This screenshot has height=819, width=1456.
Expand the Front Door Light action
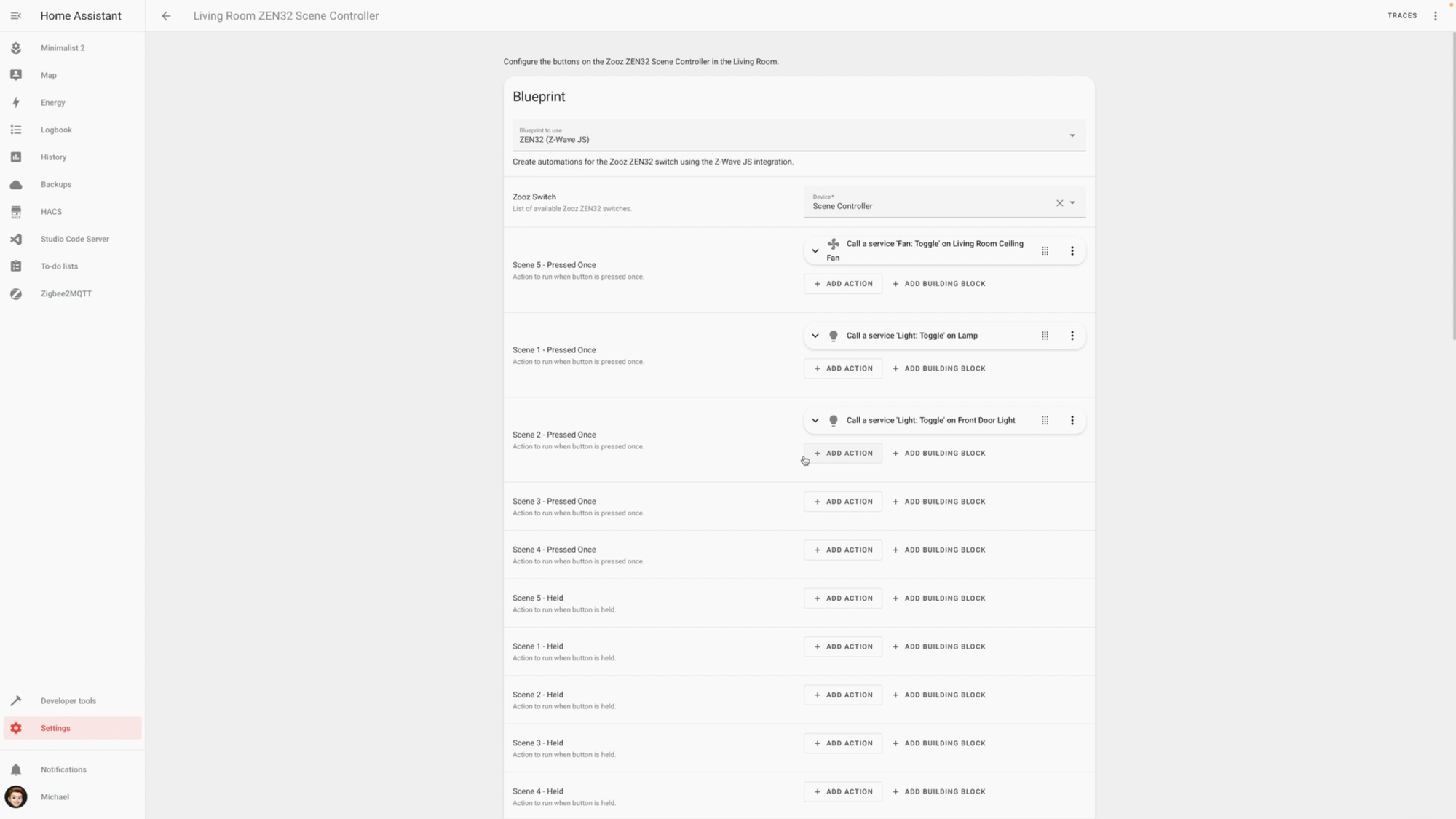815,420
